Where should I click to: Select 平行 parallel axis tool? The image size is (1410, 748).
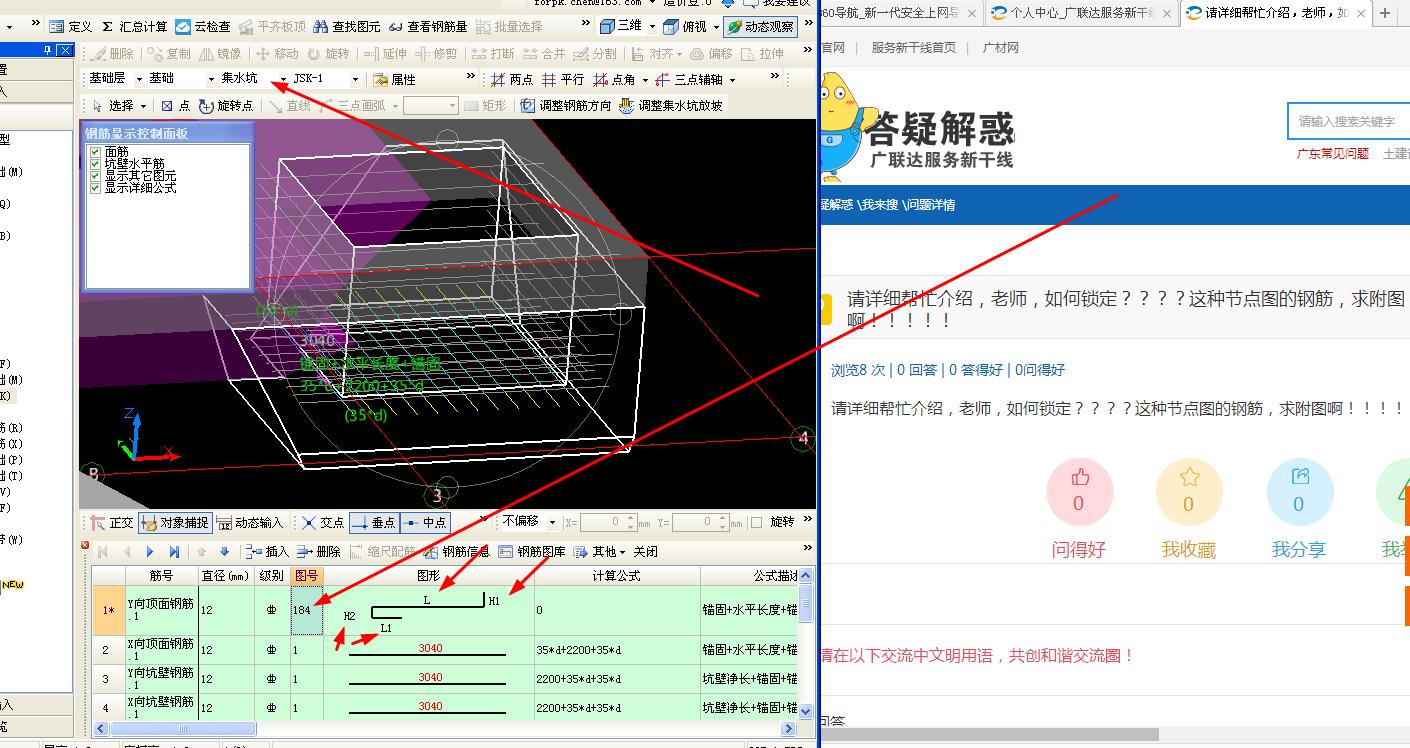563,79
